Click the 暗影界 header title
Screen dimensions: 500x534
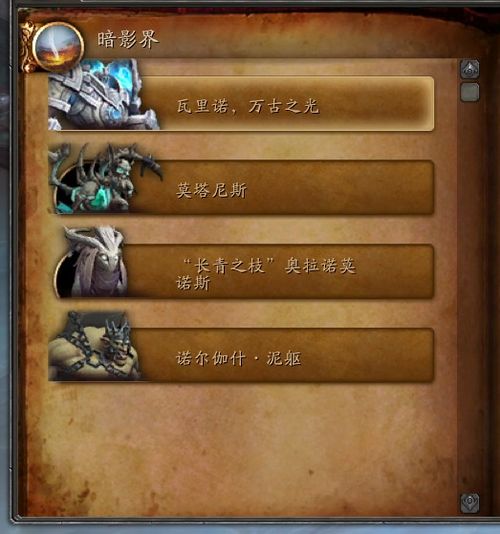128,39
